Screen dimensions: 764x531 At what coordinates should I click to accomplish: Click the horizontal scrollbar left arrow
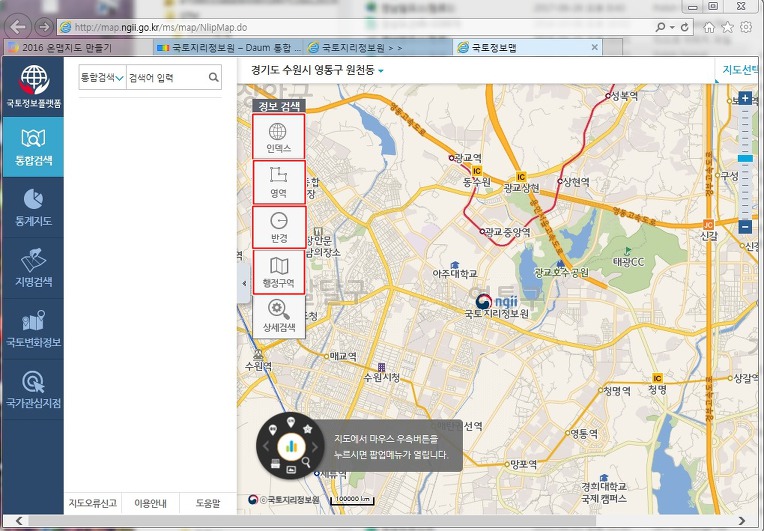click(x=19, y=521)
